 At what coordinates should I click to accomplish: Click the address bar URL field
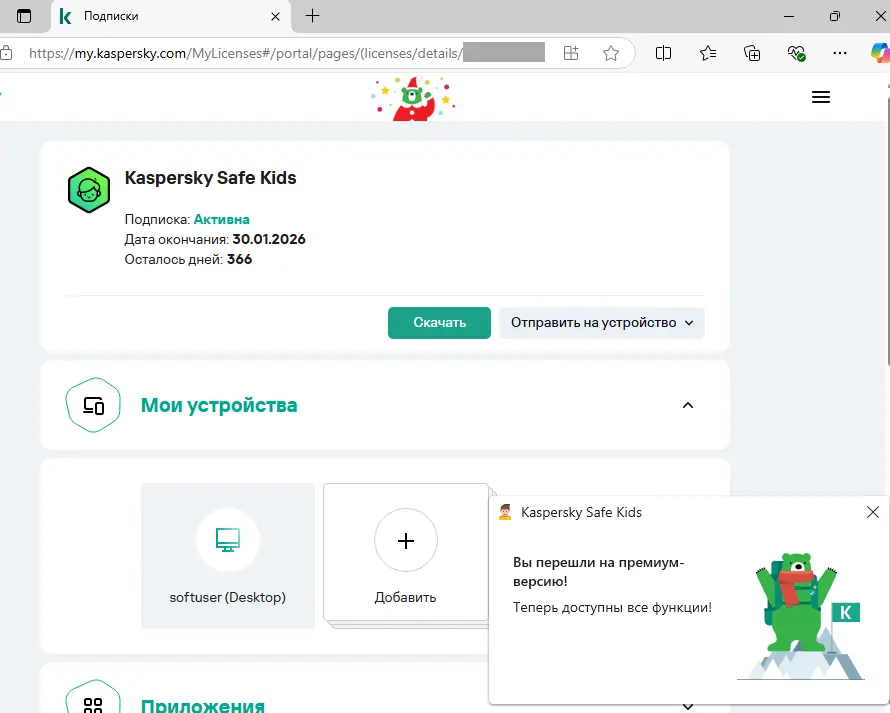tap(287, 53)
